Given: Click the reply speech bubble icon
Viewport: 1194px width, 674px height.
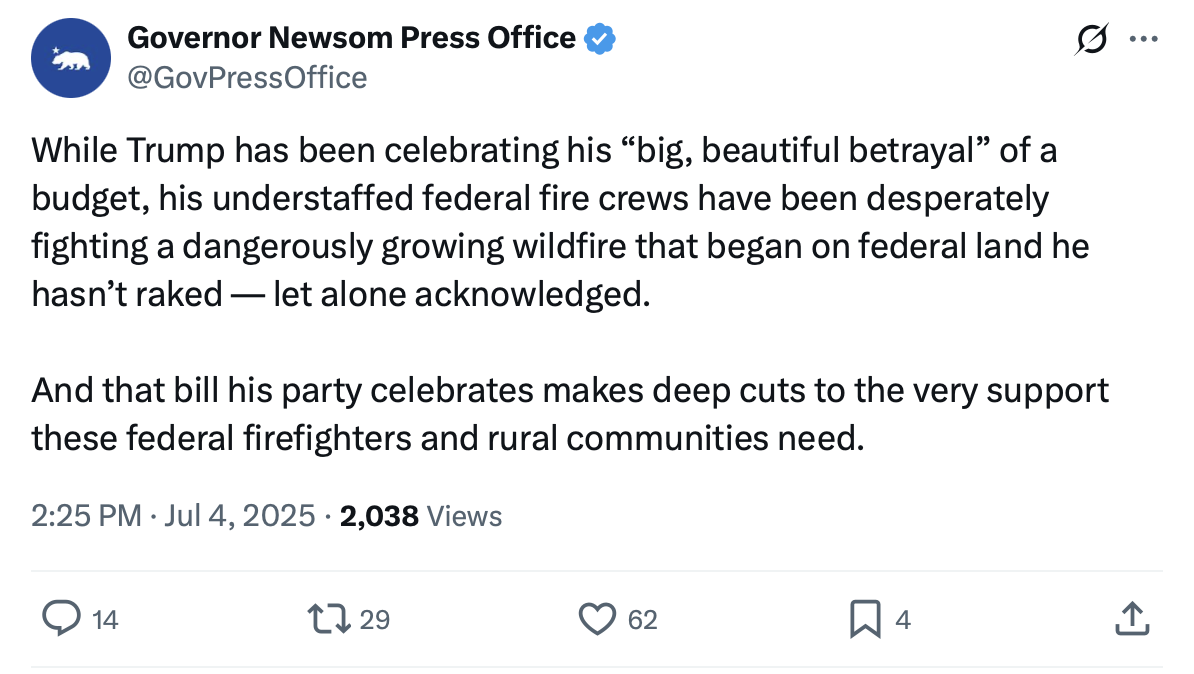Looking at the screenshot, I should pos(62,619).
